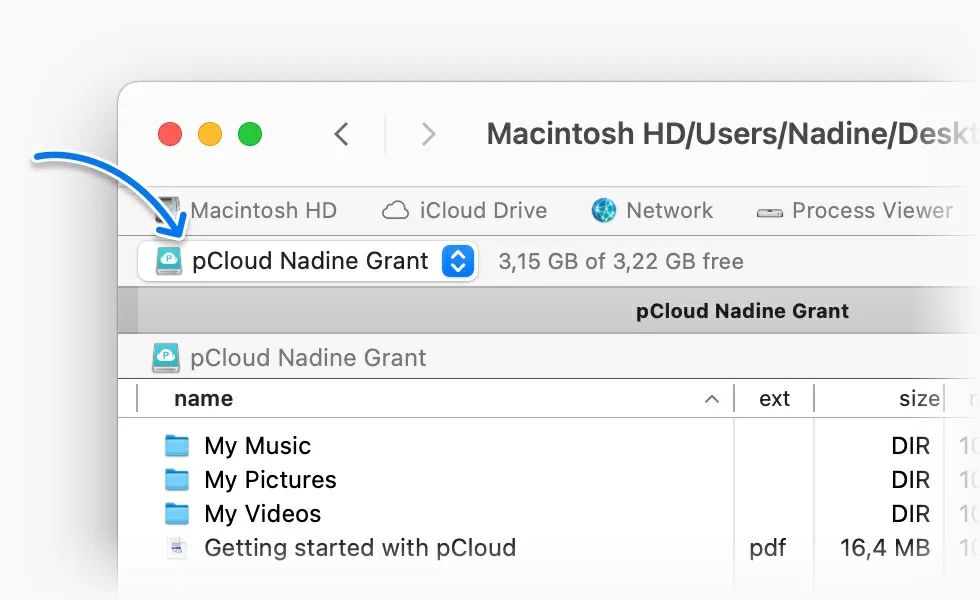
Task: Click the Getting started PDF file icon
Action: pyautogui.click(x=177, y=548)
